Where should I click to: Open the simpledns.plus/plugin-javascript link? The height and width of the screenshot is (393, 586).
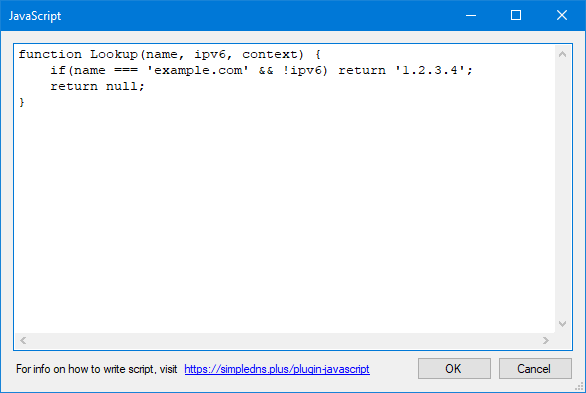click(x=277, y=369)
